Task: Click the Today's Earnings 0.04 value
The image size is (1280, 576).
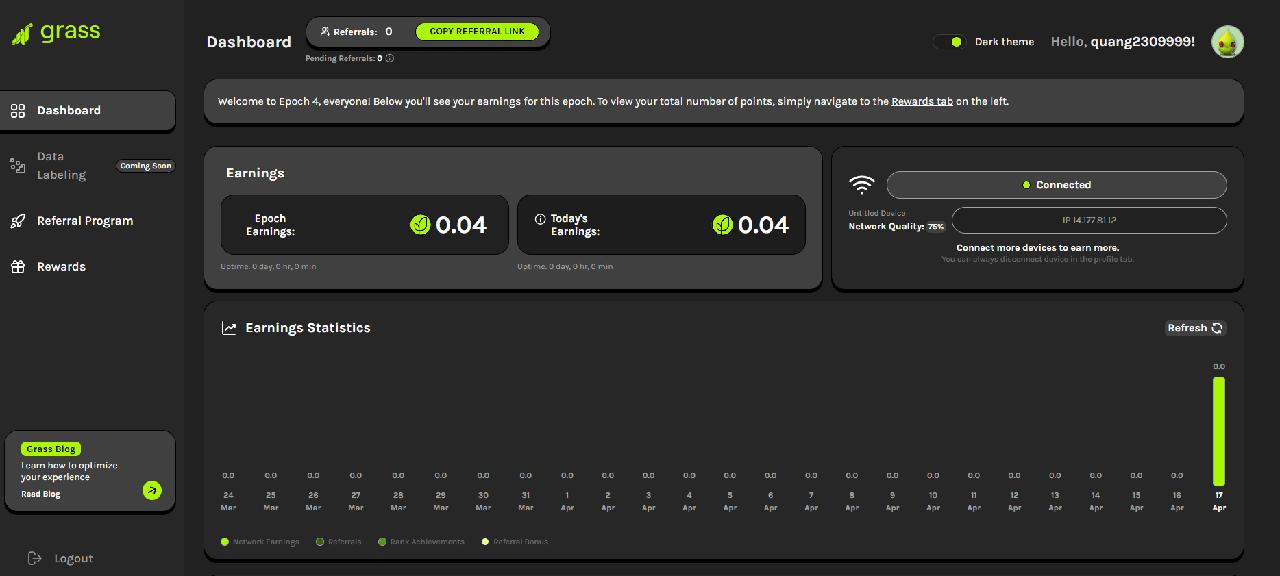Action: click(763, 225)
